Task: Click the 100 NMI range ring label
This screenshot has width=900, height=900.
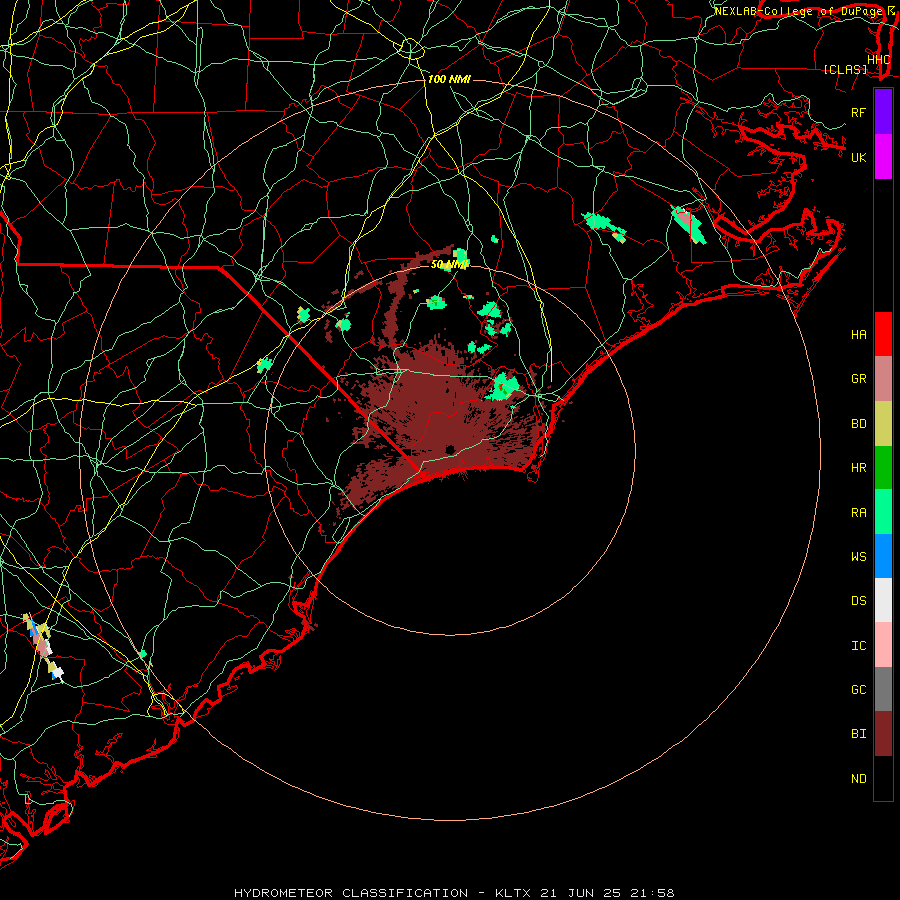Action: pos(449,79)
